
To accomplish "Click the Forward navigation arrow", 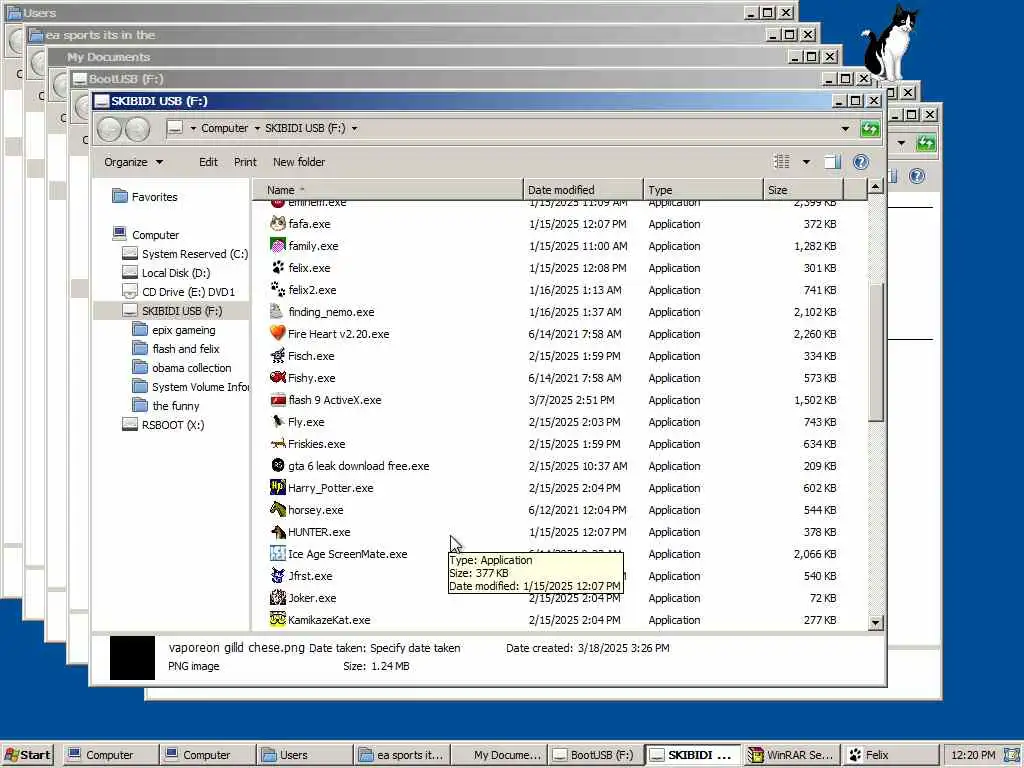I will (137, 129).
